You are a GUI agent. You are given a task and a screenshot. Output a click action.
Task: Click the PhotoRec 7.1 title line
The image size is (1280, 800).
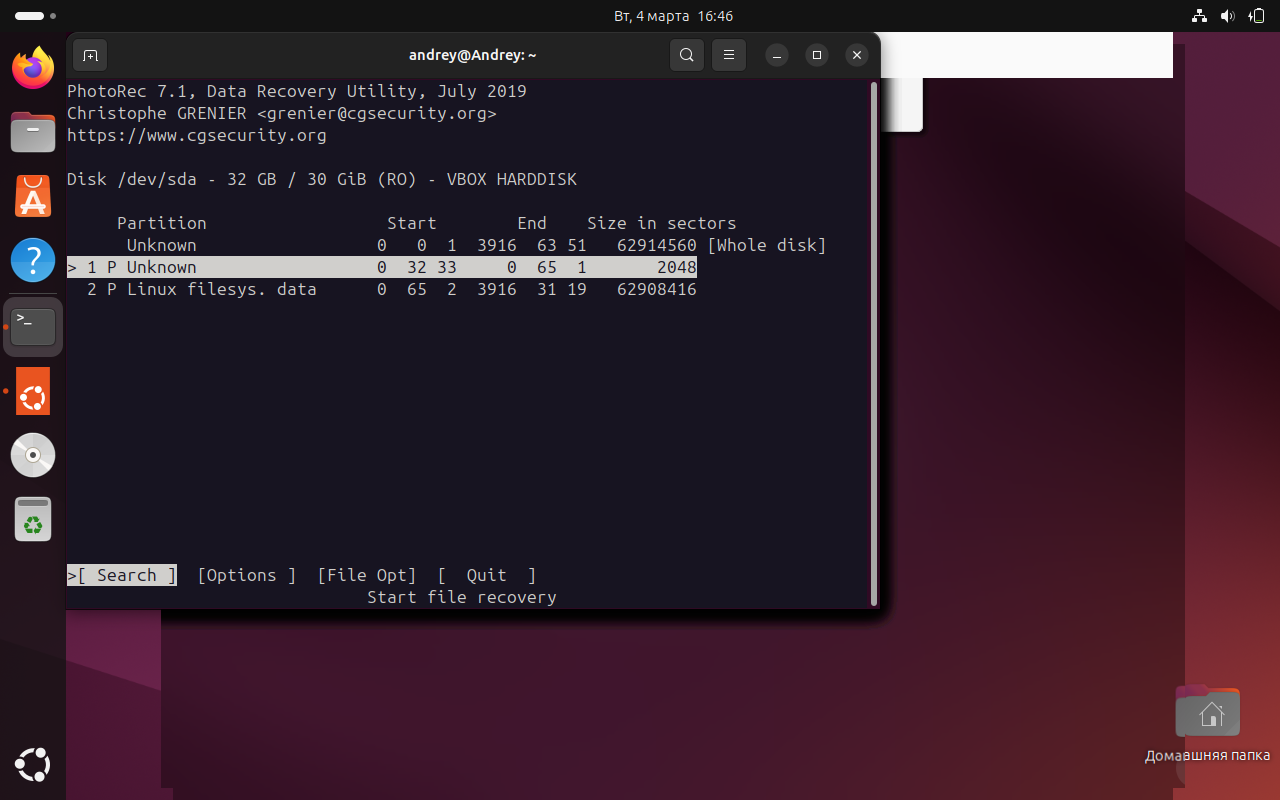[297, 91]
